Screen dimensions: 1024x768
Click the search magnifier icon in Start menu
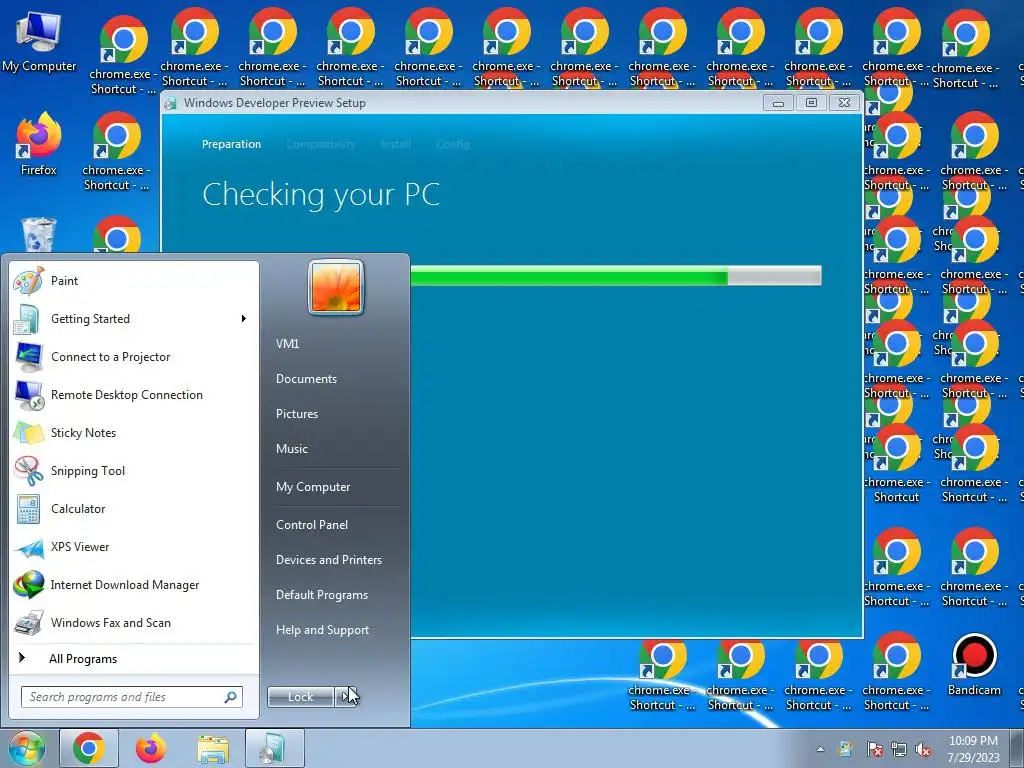(x=231, y=697)
